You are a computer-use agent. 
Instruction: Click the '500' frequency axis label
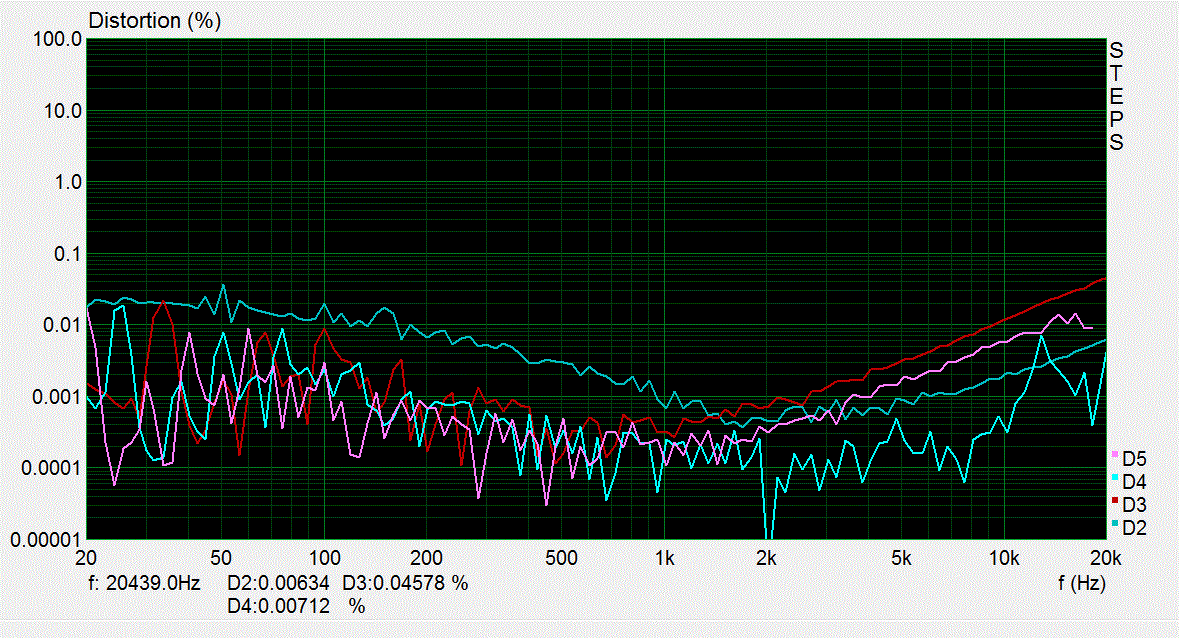click(561, 558)
